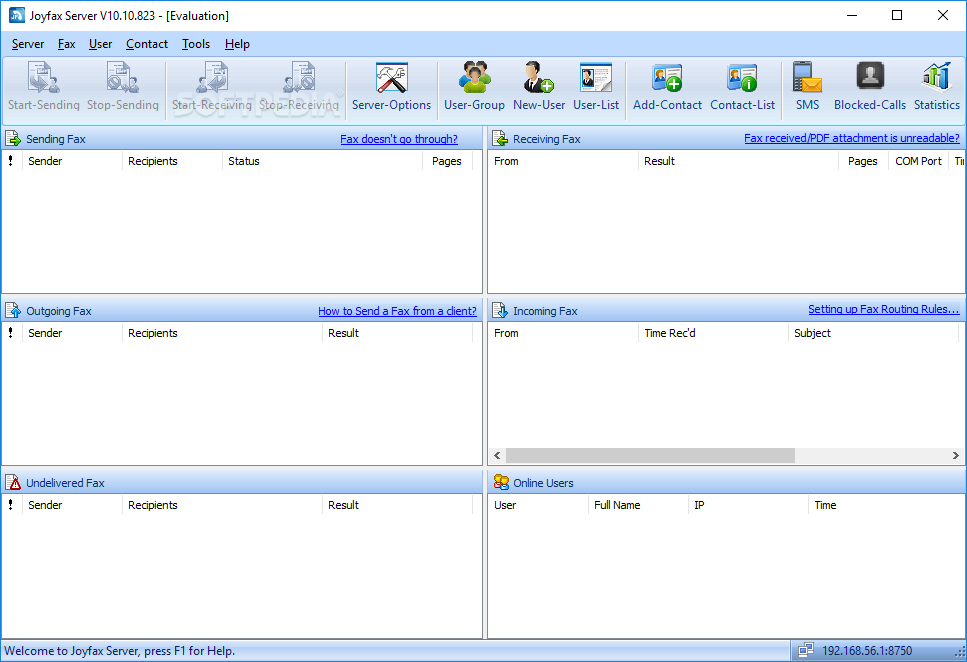Create a New-User via toolbar
The height and width of the screenshot is (662, 967).
pyautogui.click(x=539, y=87)
